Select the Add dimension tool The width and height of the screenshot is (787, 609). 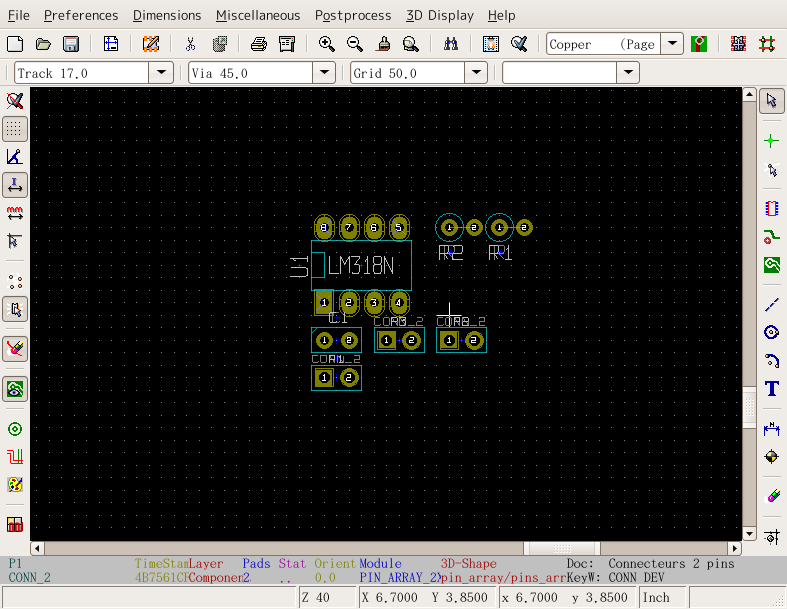coord(771,428)
